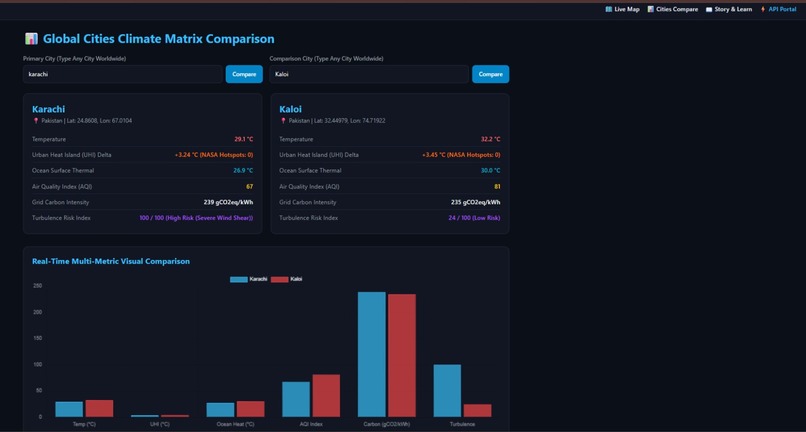Click Grid Carbon Intensity label in Karachi card
The height and width of the screenshot is (432, 806).
pos(61,202)
